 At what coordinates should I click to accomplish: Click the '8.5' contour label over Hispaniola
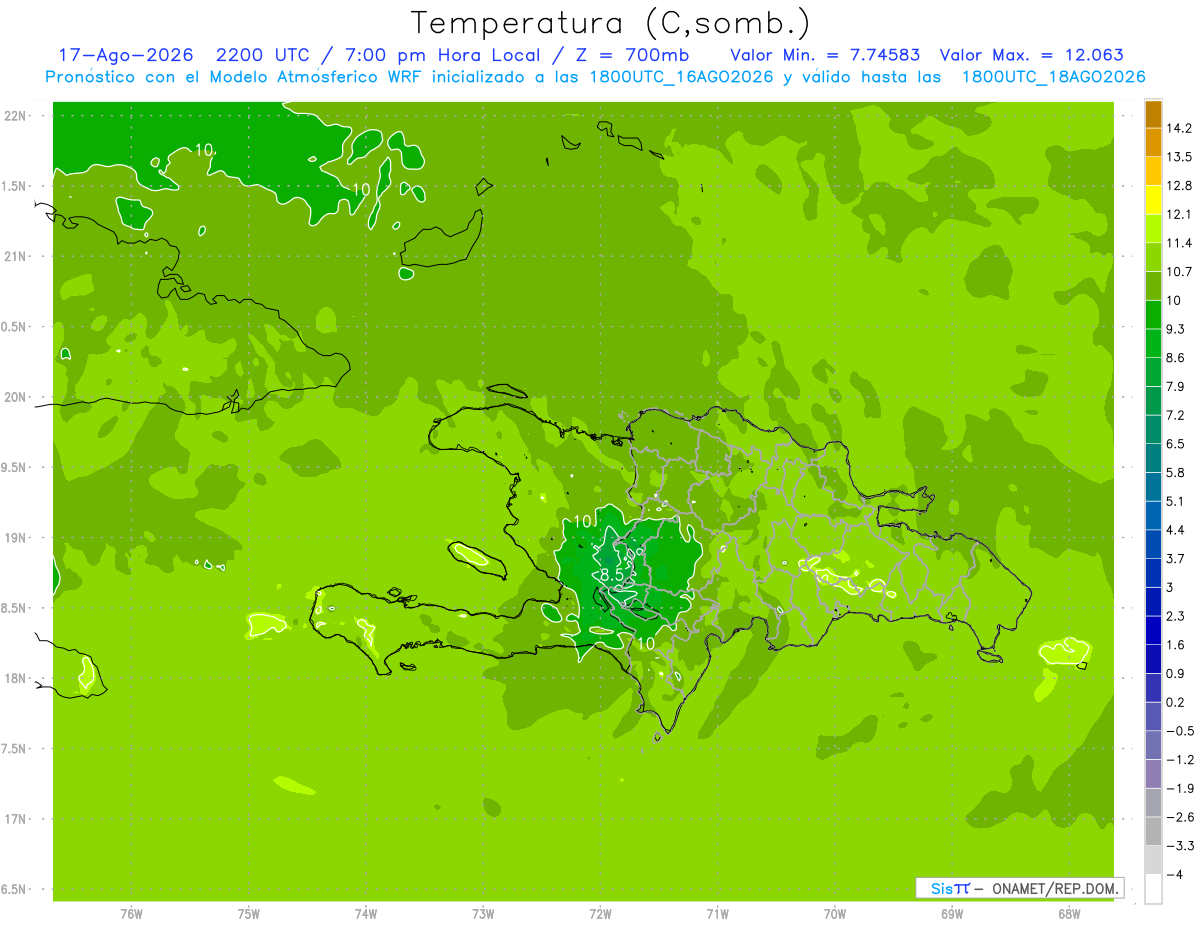point(611,575)
